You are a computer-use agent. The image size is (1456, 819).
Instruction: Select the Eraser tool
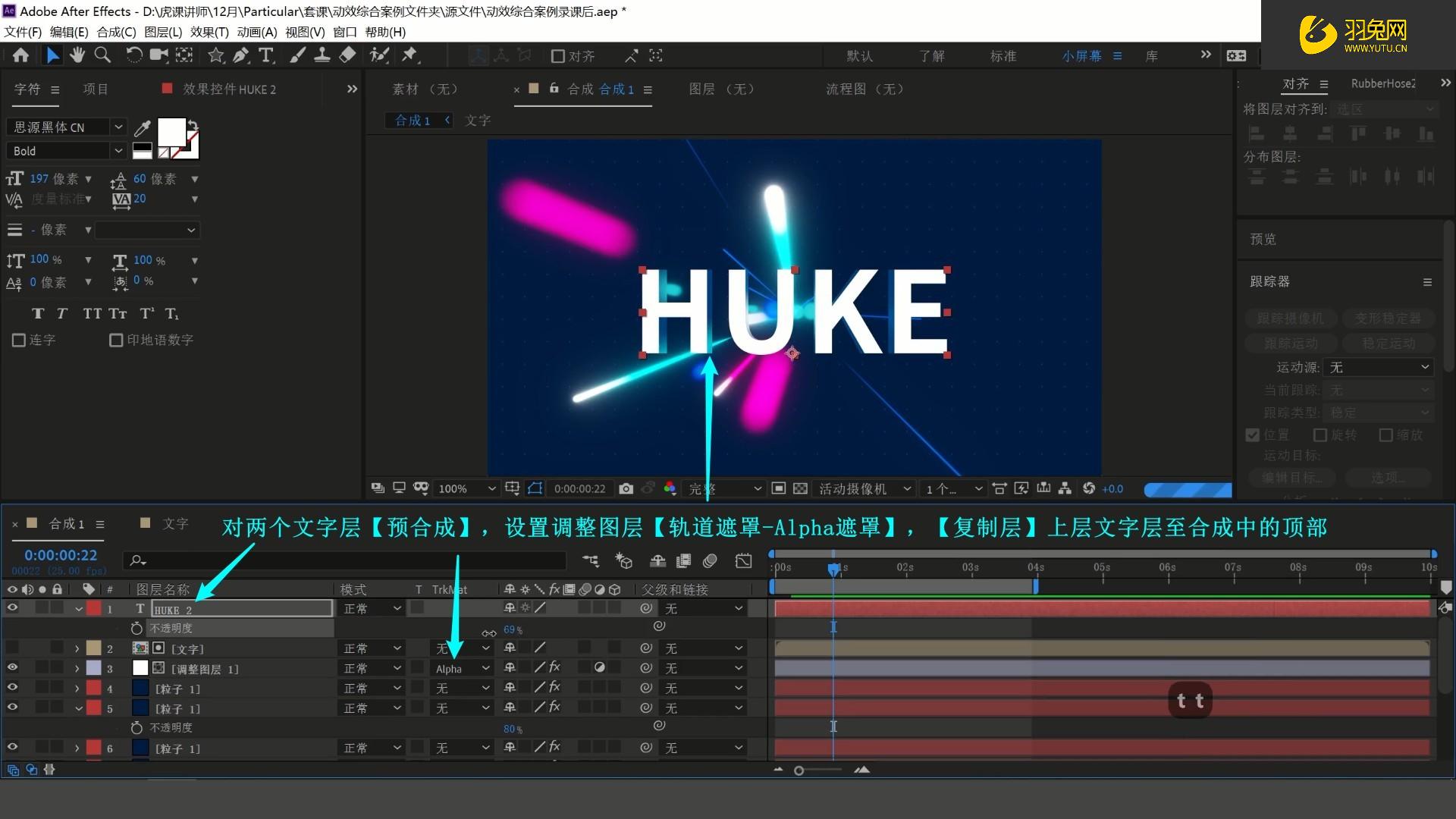(x=347, y=55)
